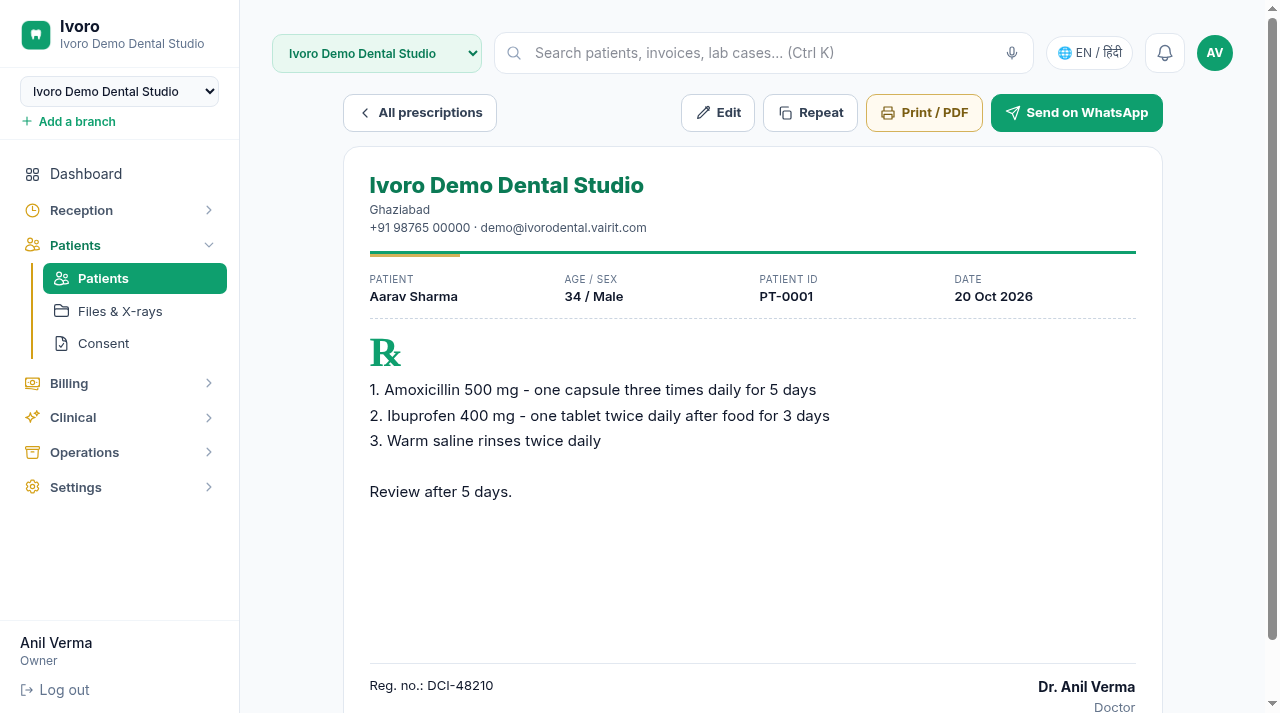Open the sidebar branch selector dropdown
1280x713 pixels.
(x=119, y=91)
